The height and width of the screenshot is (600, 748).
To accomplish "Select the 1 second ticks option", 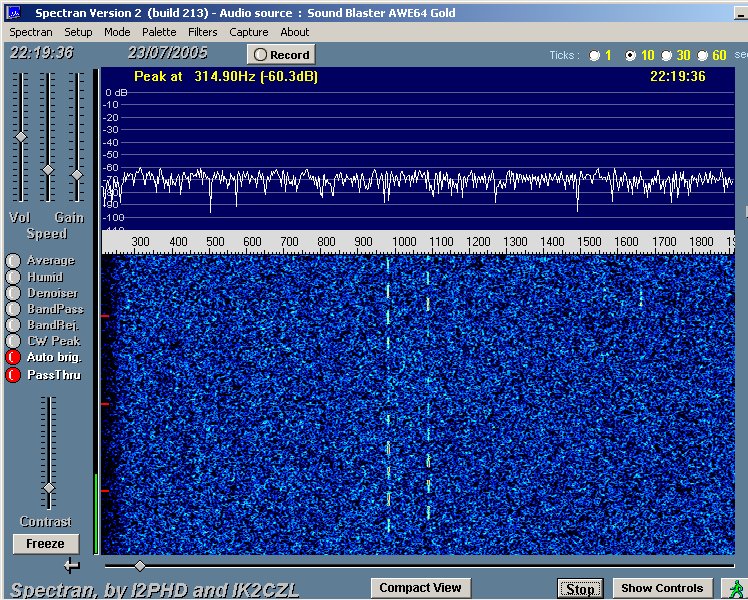I will click(x=595, y=55).
